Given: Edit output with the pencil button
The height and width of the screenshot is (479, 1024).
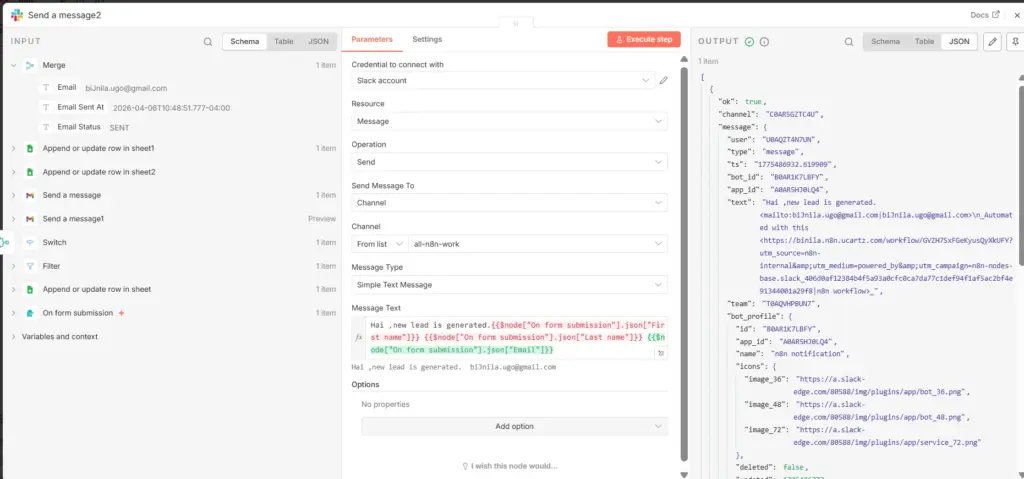Looking at the screenshot, I should (x=992, y=41).
